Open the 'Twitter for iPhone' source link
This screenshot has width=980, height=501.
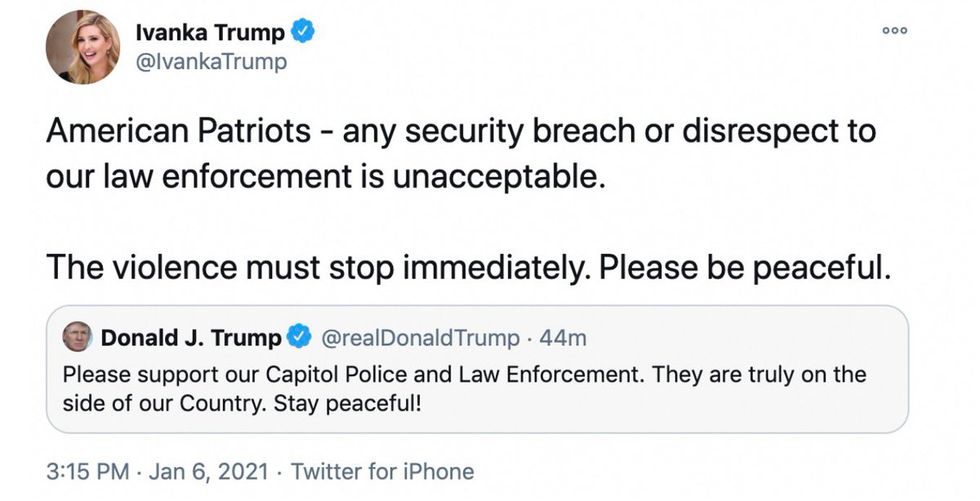tap(383, 471)
